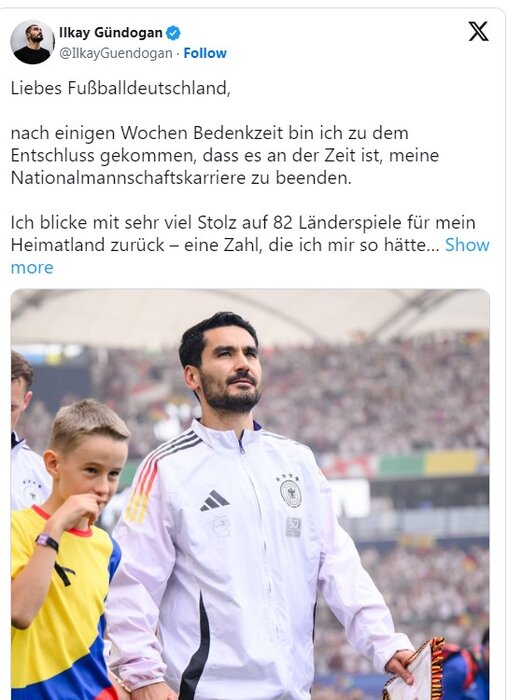Screen dimensions: 508x700
Task: Click the striped shoulder of the jacket
Action: (x=154, y=475)
